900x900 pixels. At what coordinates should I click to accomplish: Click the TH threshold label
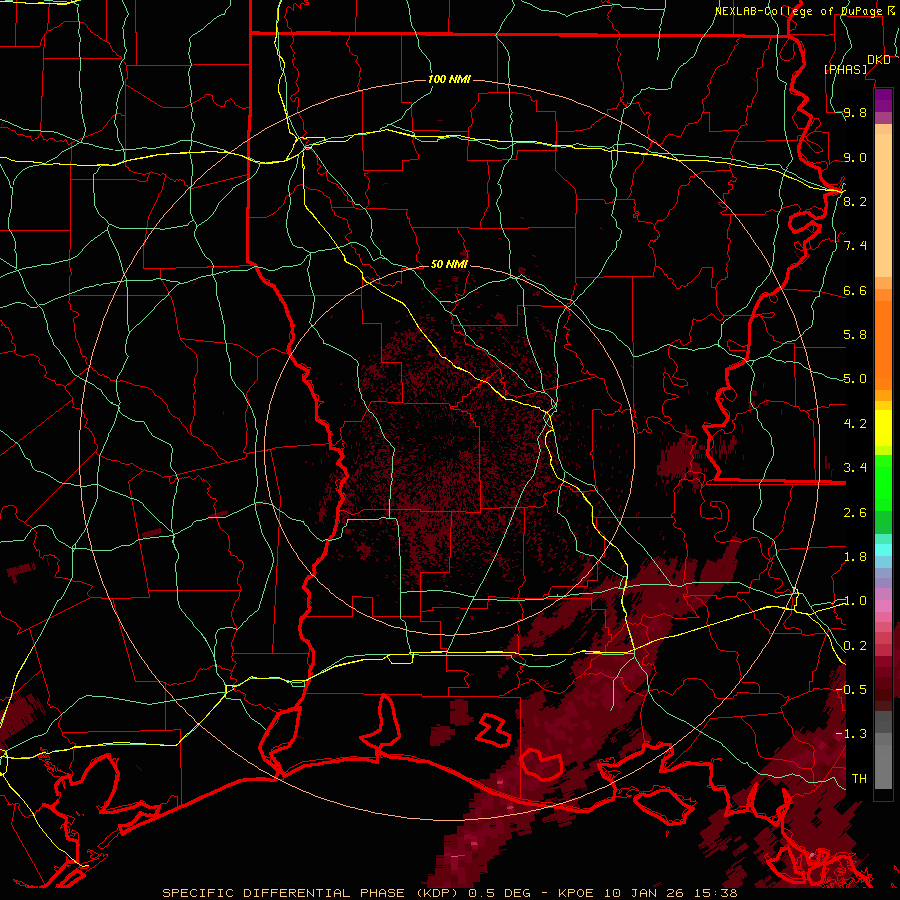pyautogui.click(x=859, y=779)
